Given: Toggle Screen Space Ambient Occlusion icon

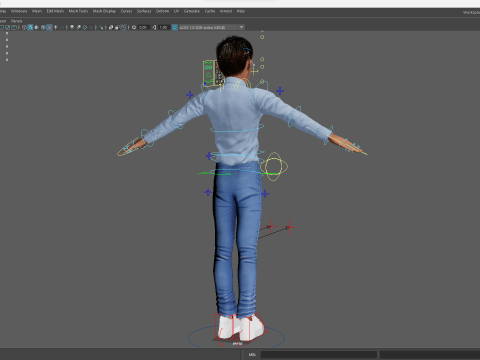Looking at the screenshot, I should [x=72, y=27].
